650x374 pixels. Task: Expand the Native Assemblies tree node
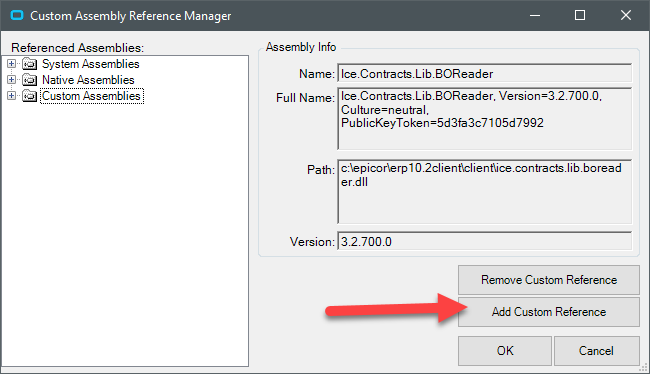coord(12,80)
